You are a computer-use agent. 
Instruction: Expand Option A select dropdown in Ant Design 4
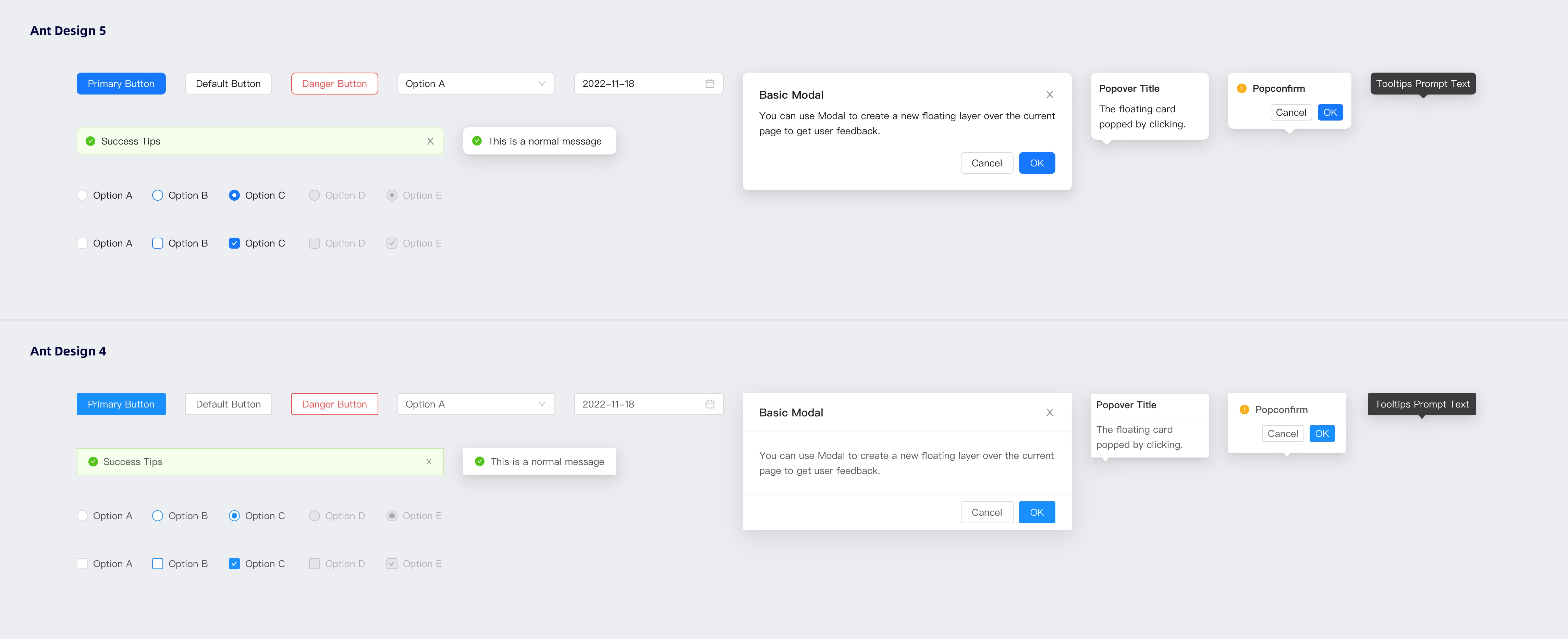point(475,404)
